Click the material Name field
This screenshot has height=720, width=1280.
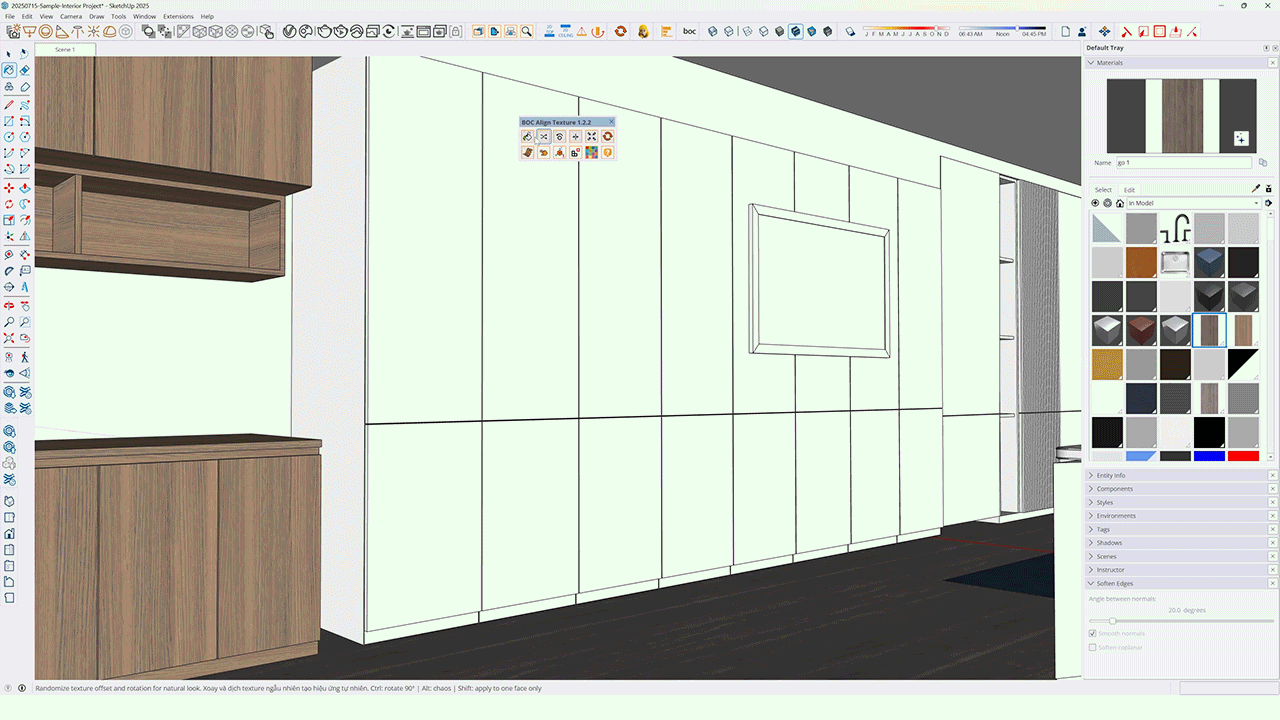[1184, 162]
